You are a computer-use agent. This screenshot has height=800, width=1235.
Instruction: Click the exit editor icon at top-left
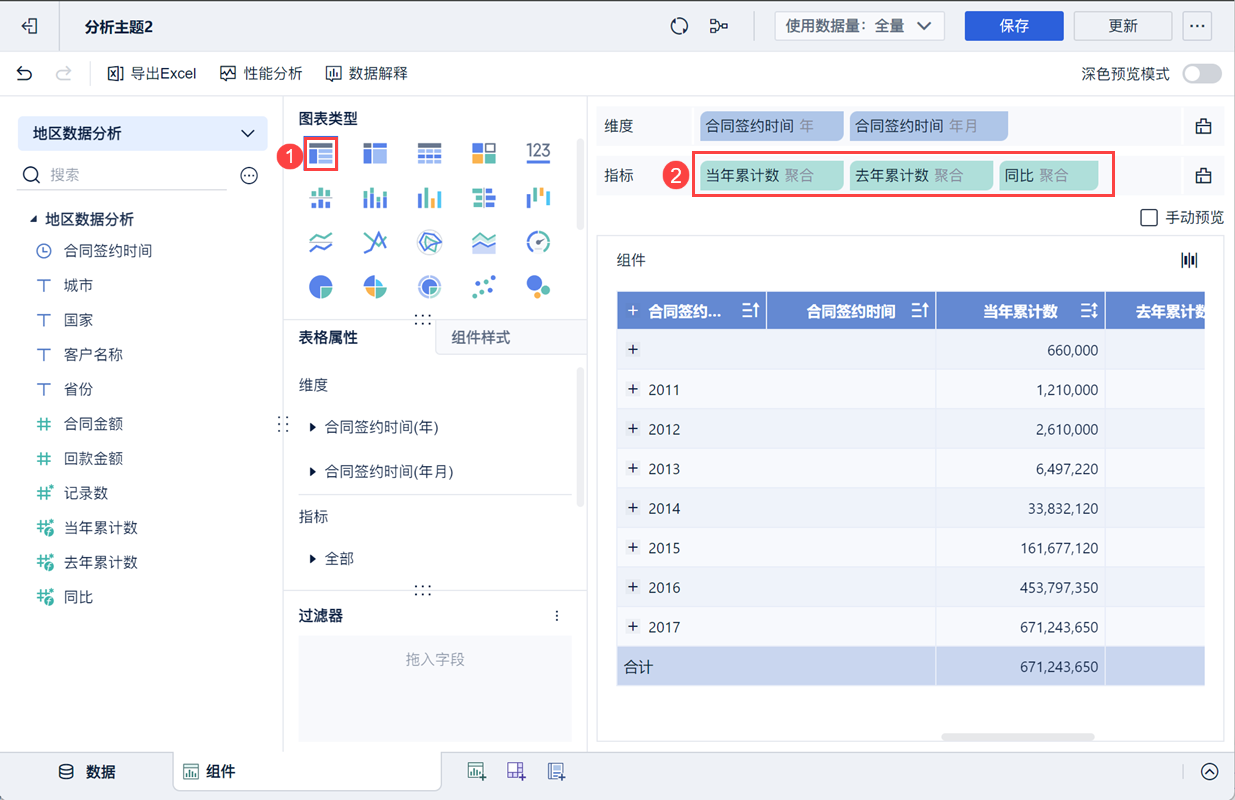click(29, 26)
